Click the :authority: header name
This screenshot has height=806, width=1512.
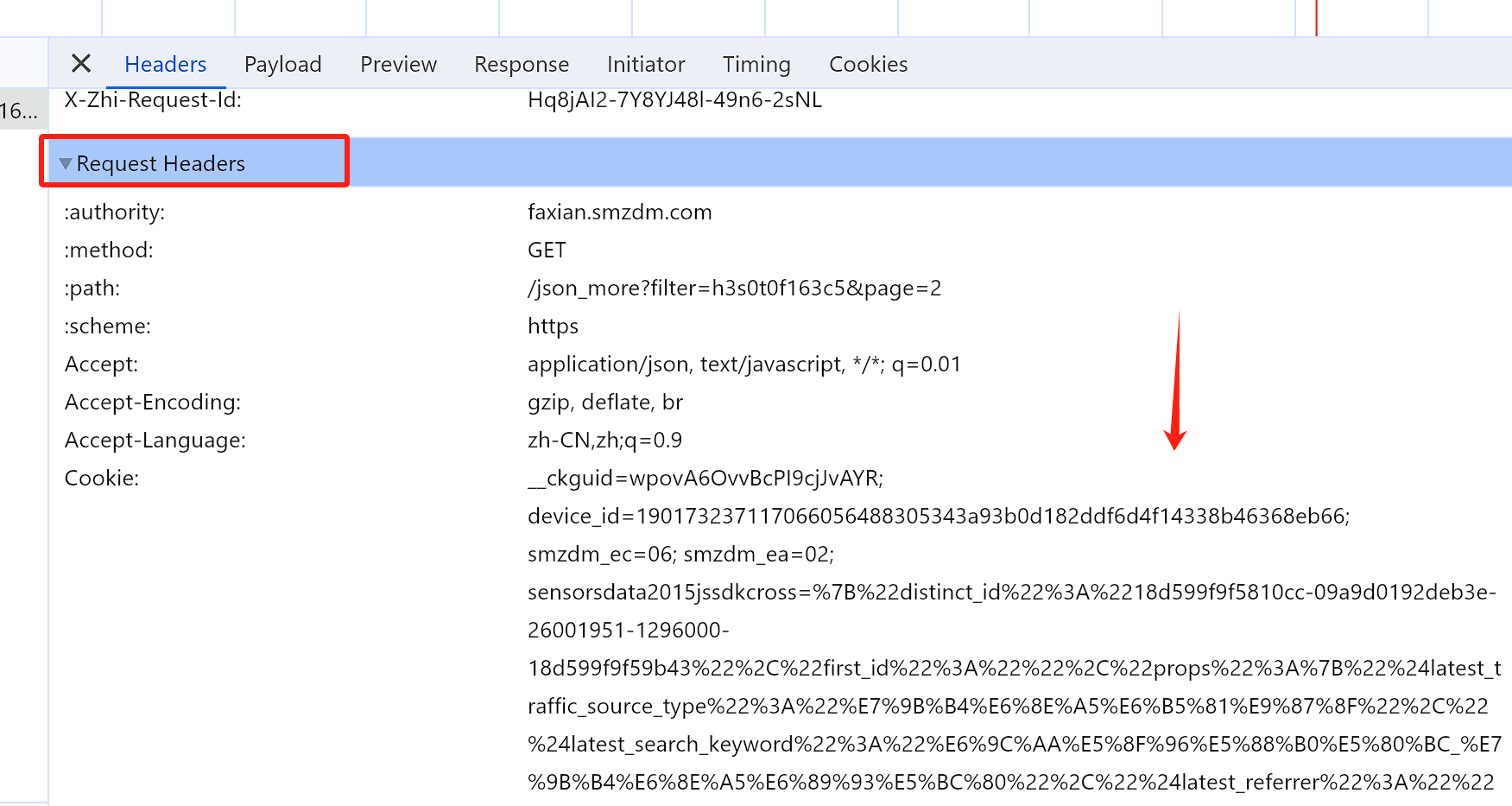[114, 213]
